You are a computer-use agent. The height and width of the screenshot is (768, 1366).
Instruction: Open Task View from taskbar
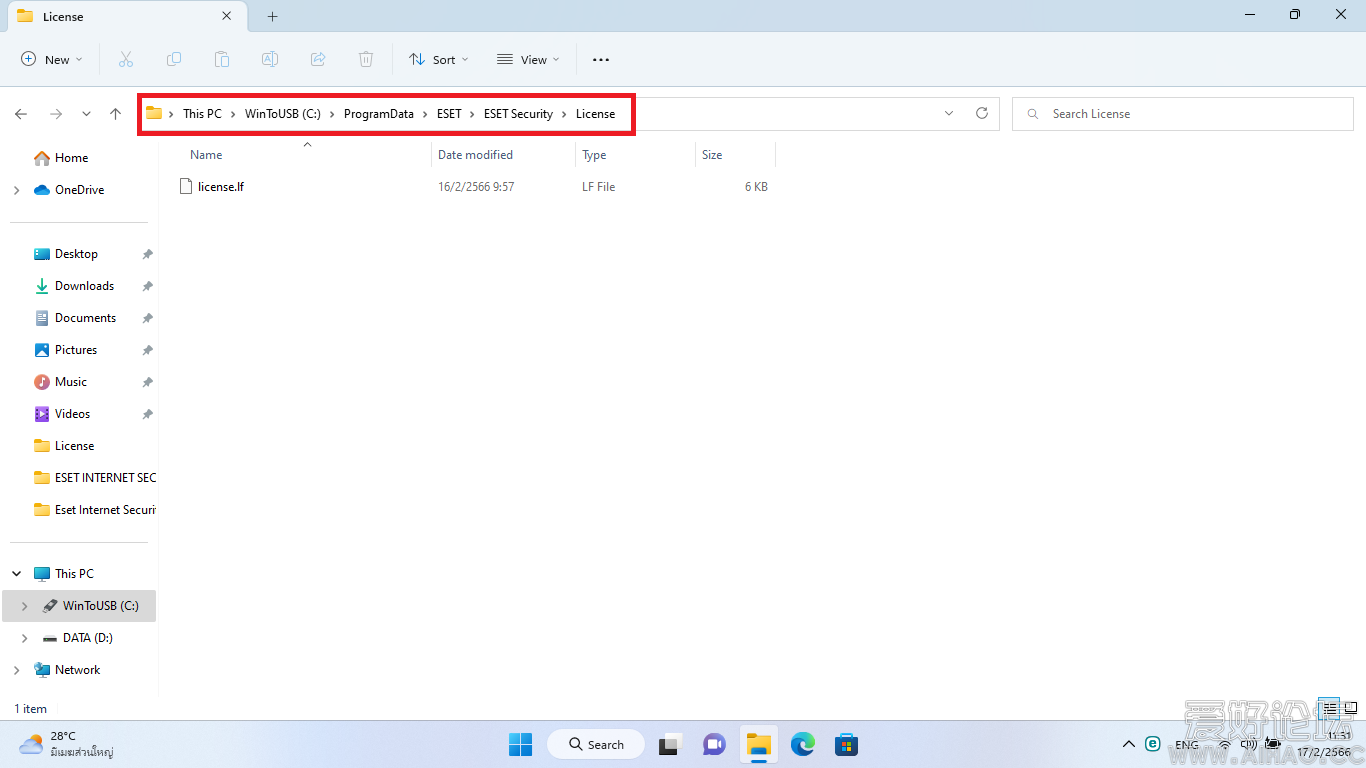[669, 745]
